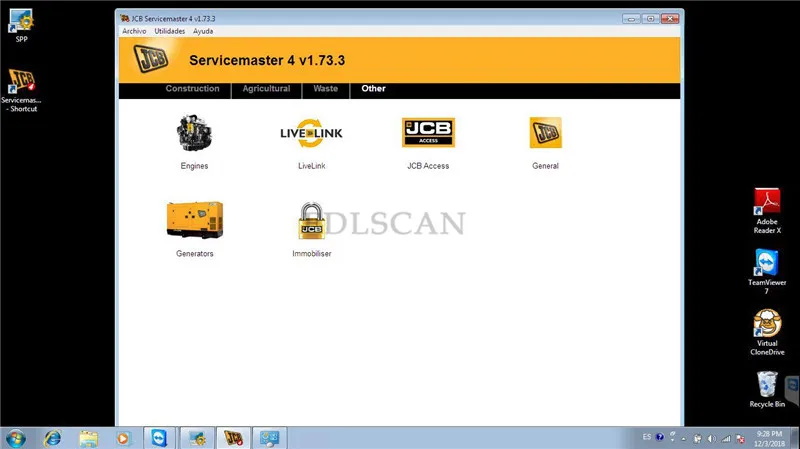
Task: Click the volume speaker tray icon
Action: click(x=712, y=439)
